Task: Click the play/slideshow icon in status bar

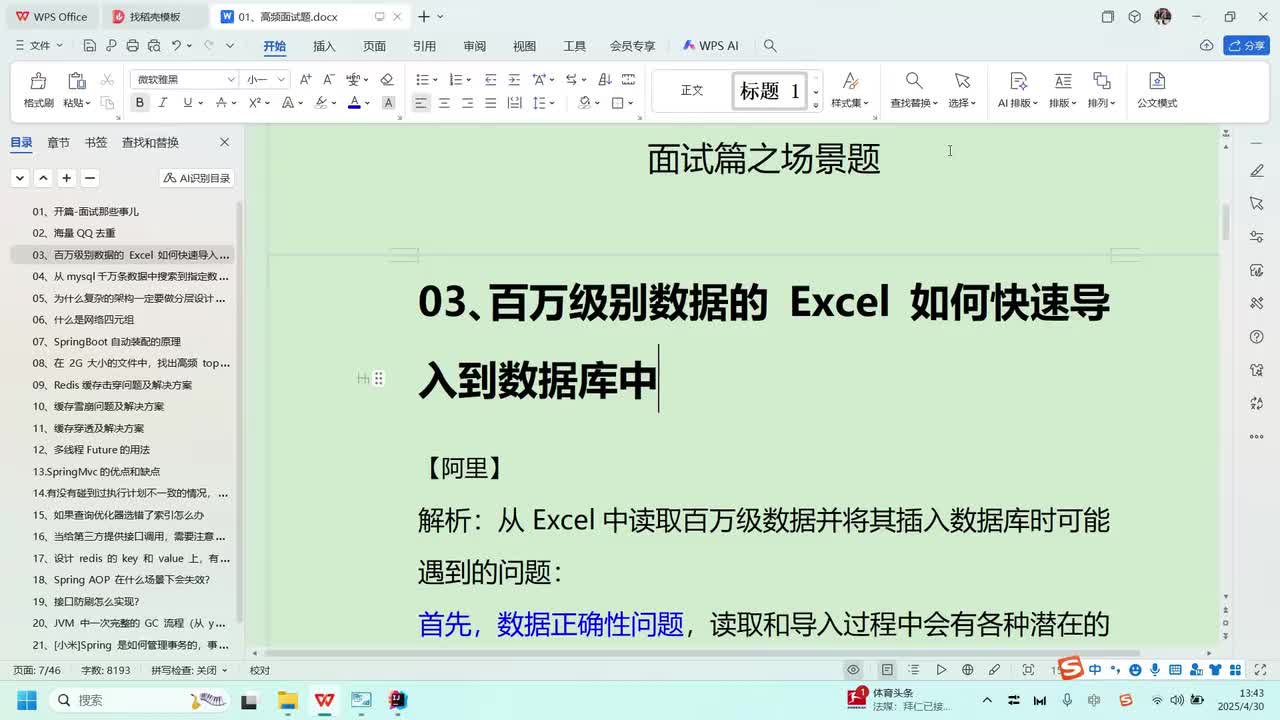Action: point(941,670)
